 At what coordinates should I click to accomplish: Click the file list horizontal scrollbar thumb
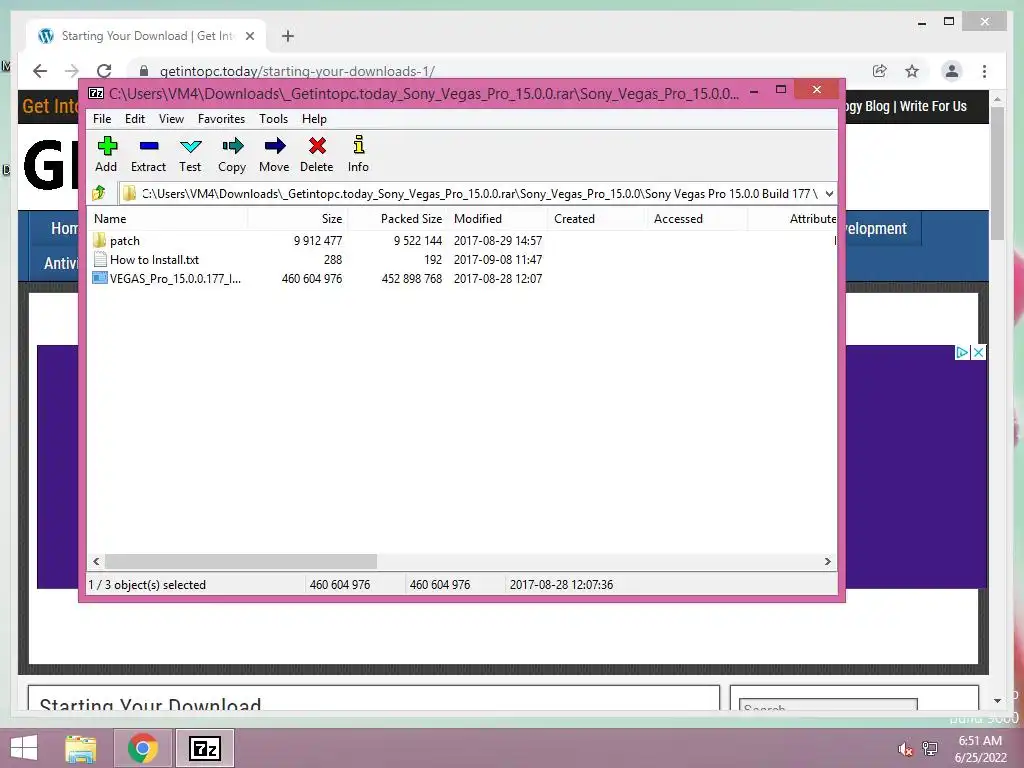point(240,562)
